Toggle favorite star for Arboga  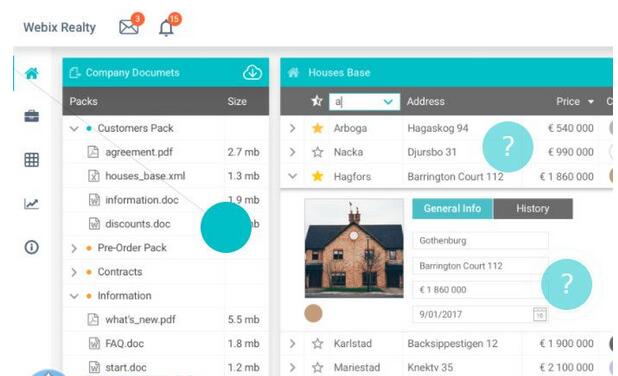[318, 128]
